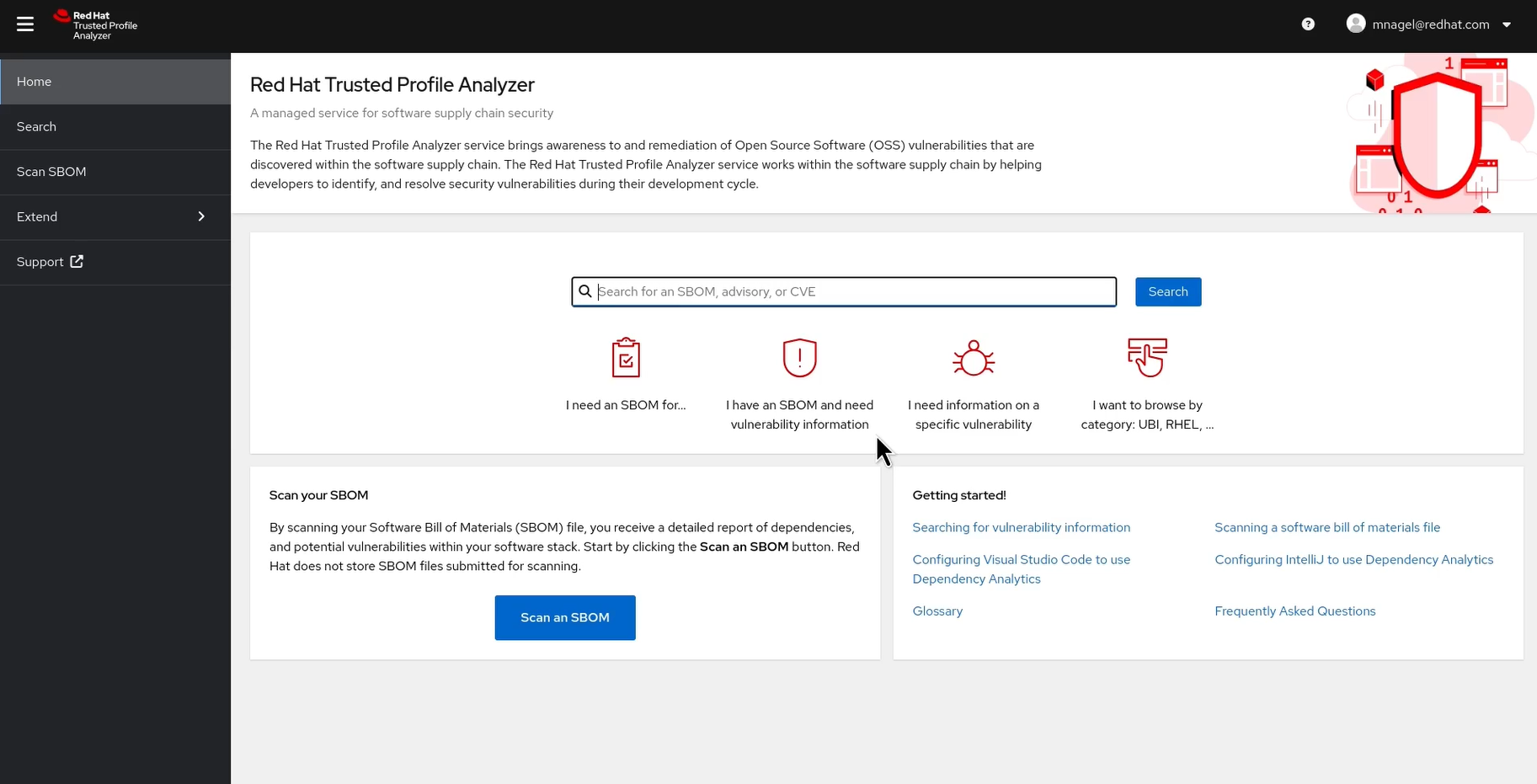Open Scan SBOM in the sidebar
The image size is (1537, 784).
pyautogui.click(x=115, y=172)
